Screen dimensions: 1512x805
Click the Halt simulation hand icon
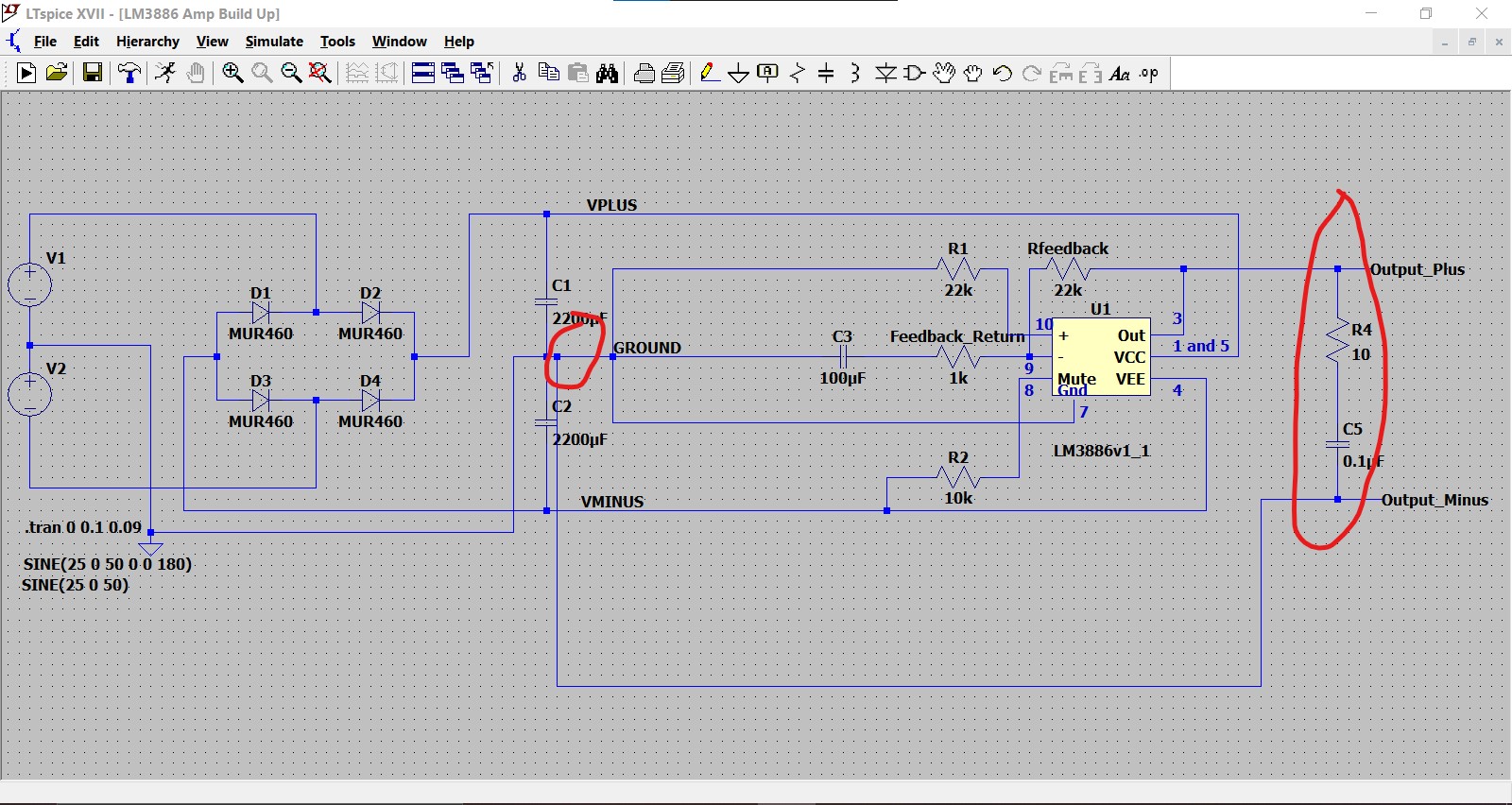(x=196, y=73)
